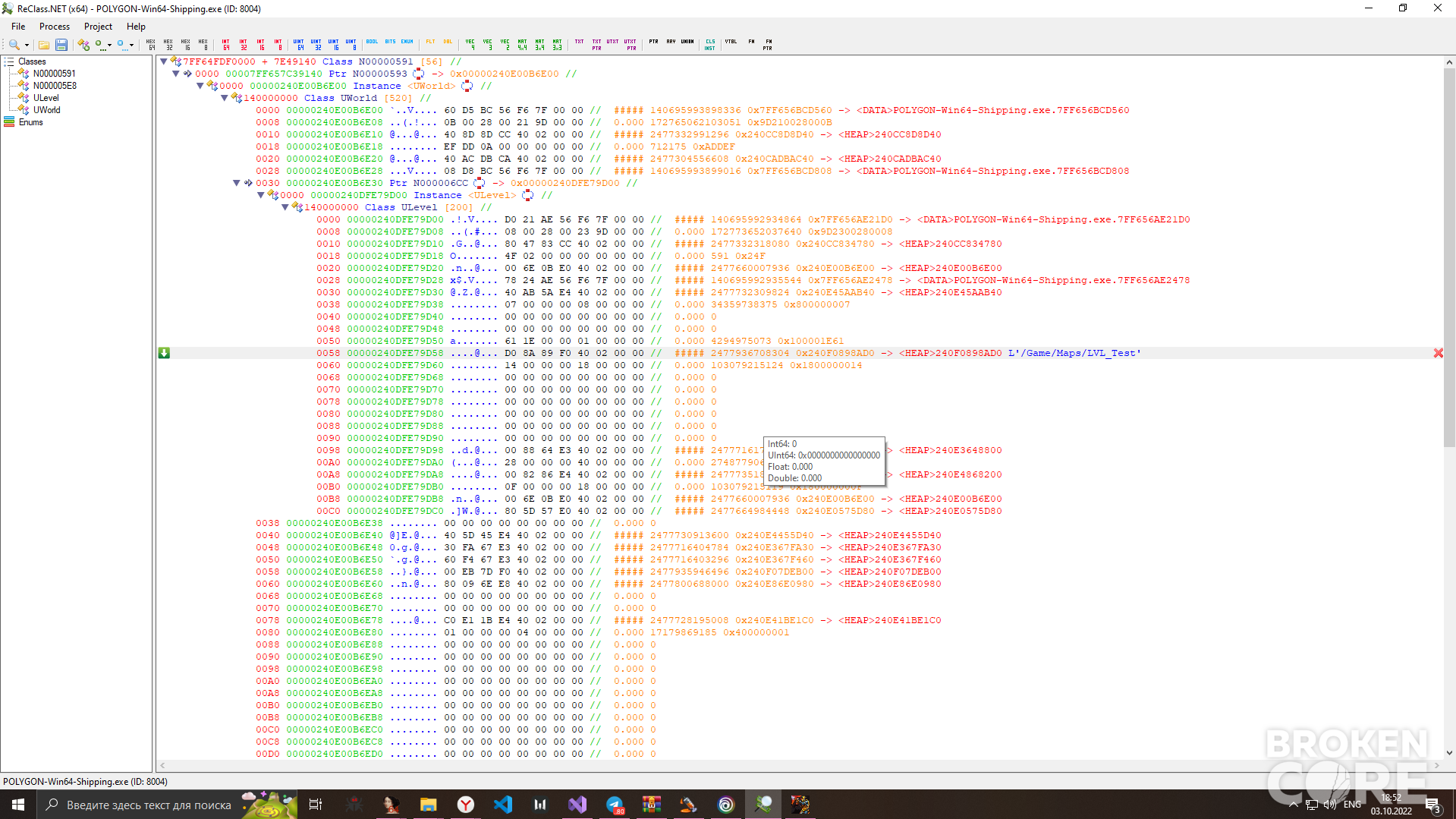Screen dimensions: 1456x819
Task: Click the add new class toolbar icon
Action: [x=83, y=45]
